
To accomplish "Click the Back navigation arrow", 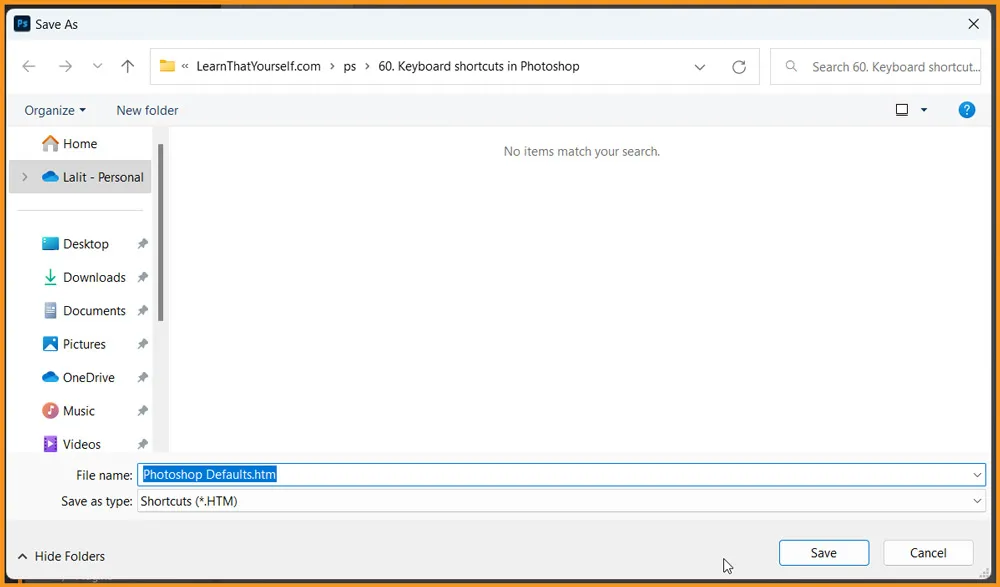I will pos(29,67).
